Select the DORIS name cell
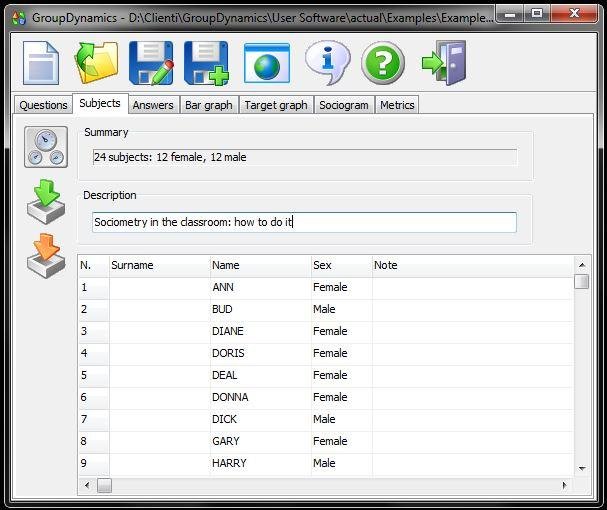The image size is (607, 510). [261, 354]
